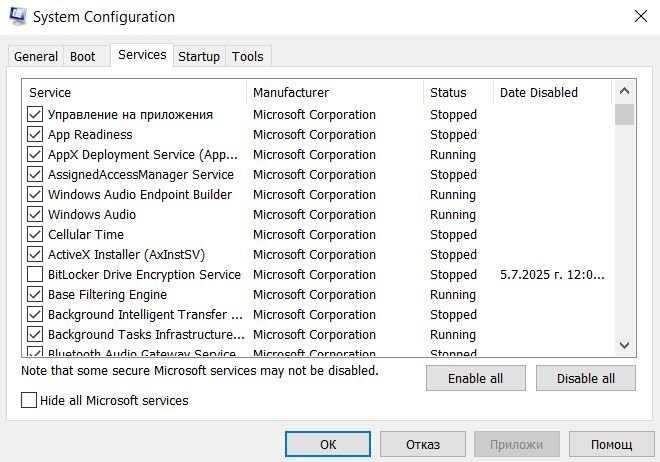Select the Windows Audio service name

[92, 215]
